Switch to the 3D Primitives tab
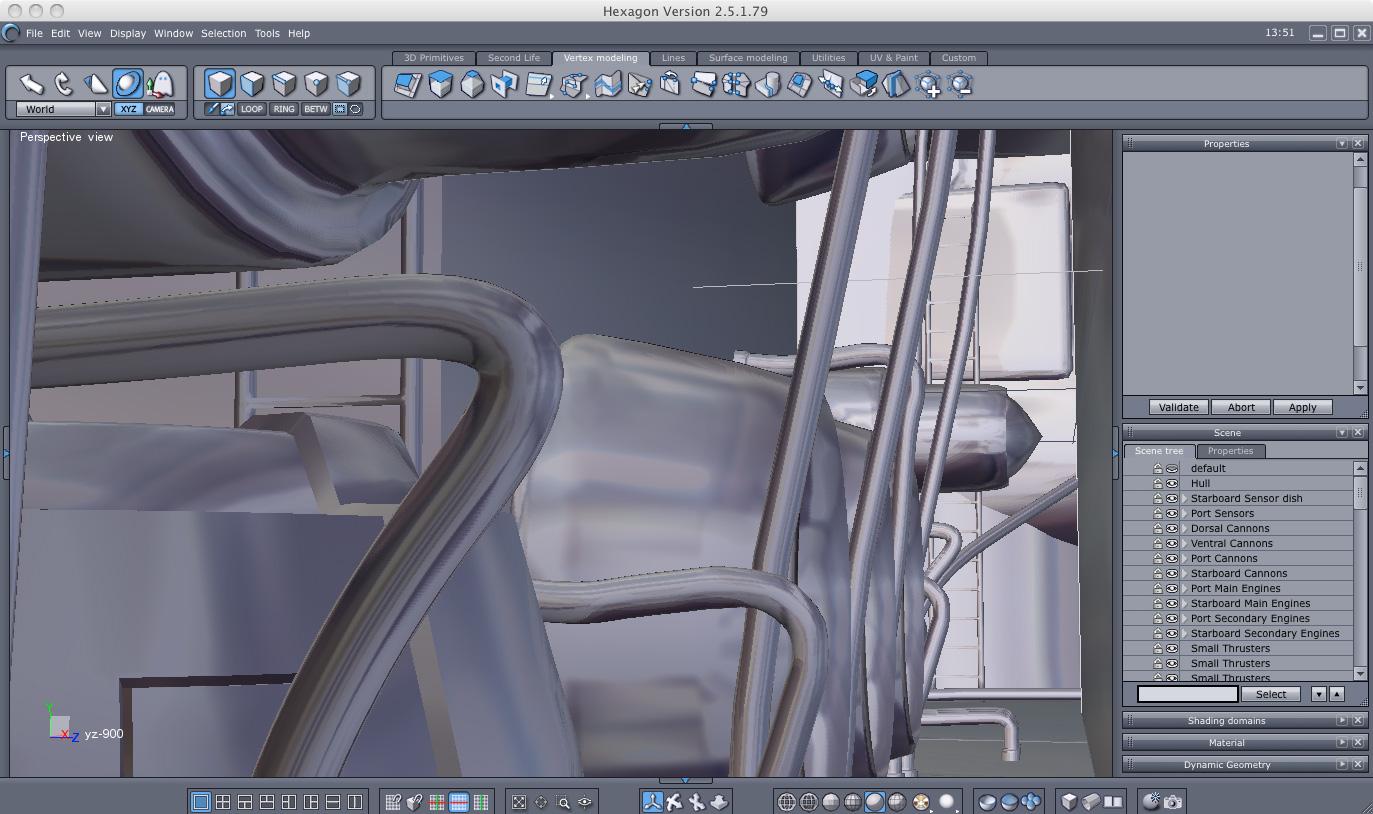The height and width of the screenshot is (814, 1373). pos(434,58)
